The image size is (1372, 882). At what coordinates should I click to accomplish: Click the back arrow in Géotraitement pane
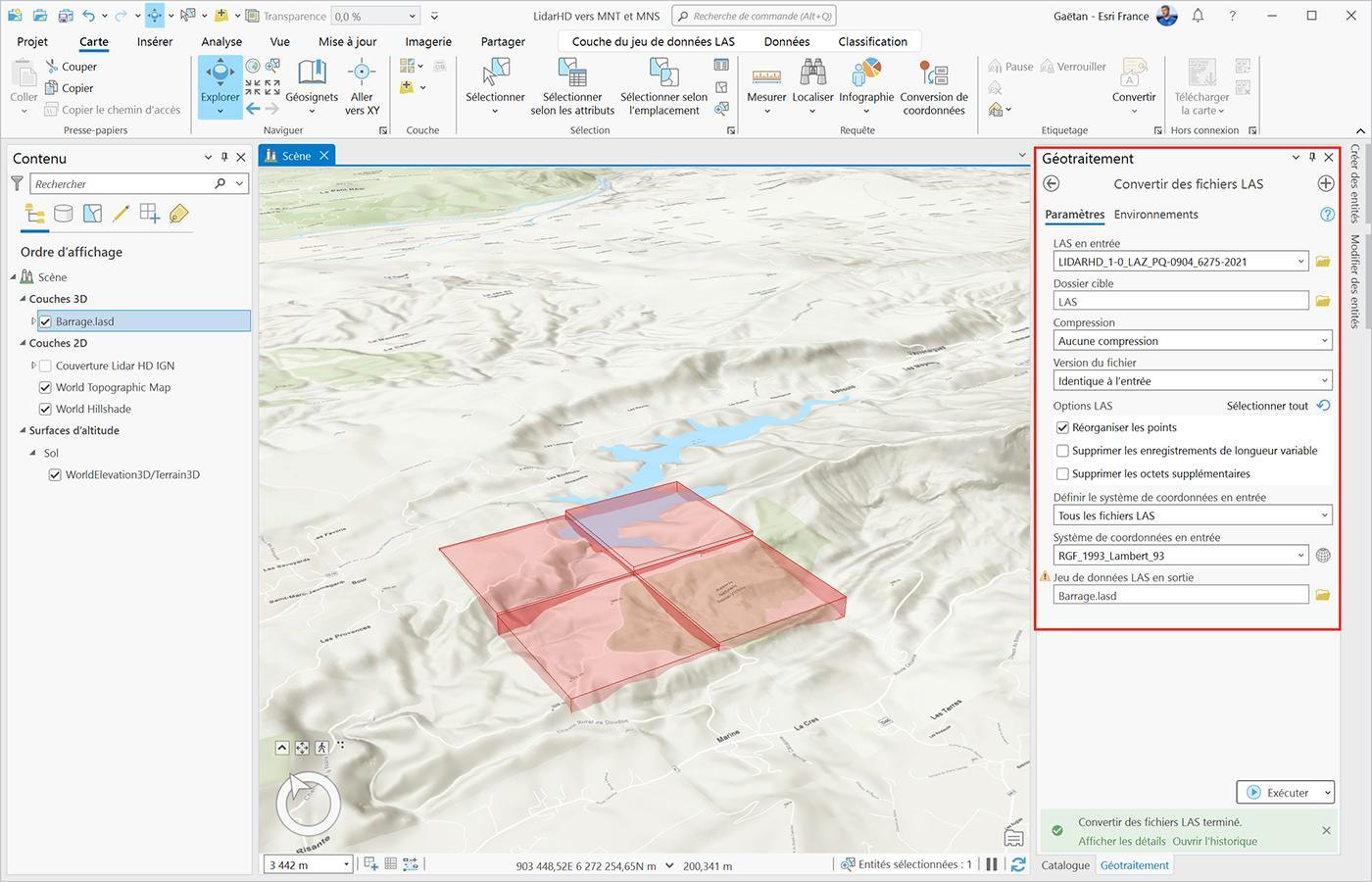[1052, 183]
